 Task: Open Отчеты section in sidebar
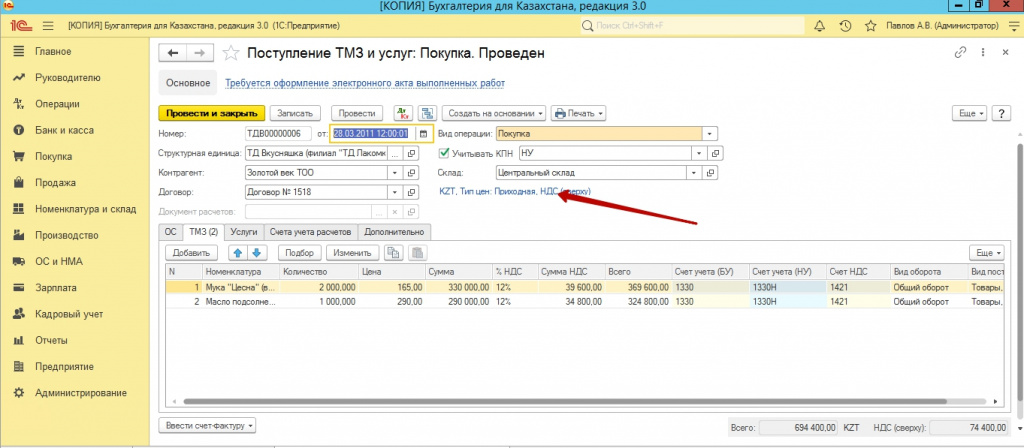52,340
